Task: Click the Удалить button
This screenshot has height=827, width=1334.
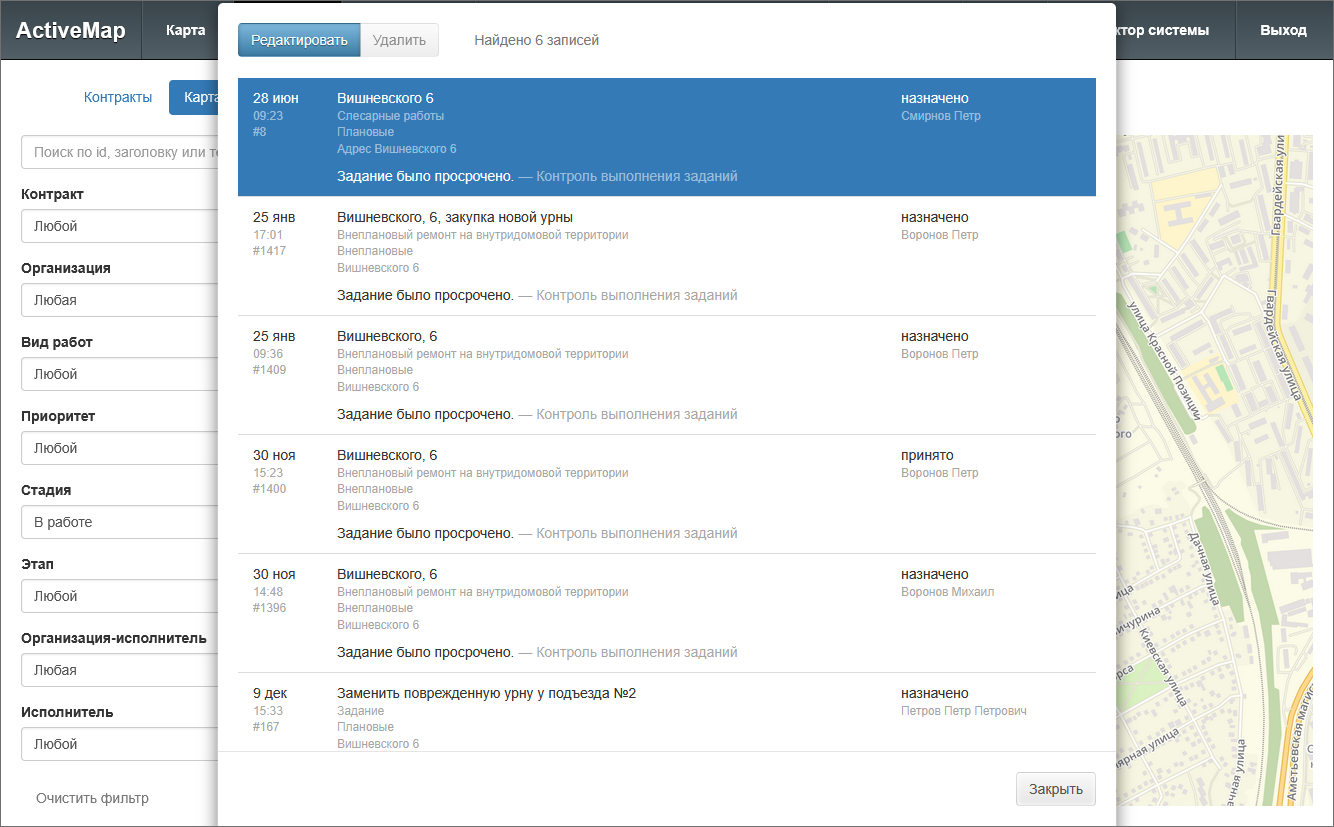Action: pyautogui.click(x=399, y=40)
